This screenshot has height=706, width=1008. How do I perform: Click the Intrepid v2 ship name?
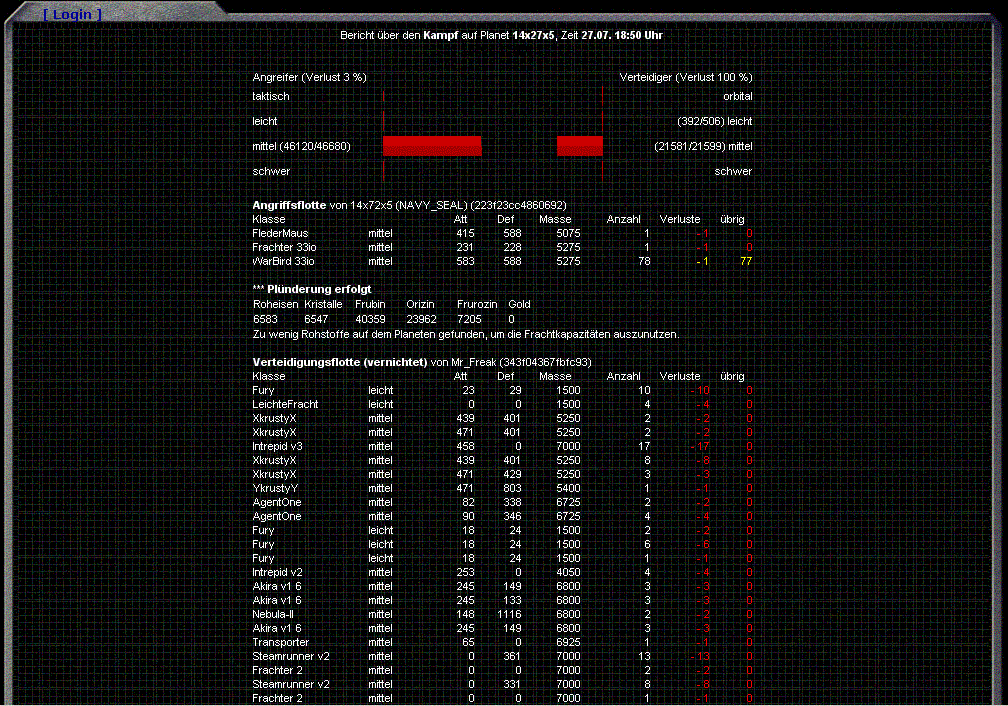[x=277, y=572]
